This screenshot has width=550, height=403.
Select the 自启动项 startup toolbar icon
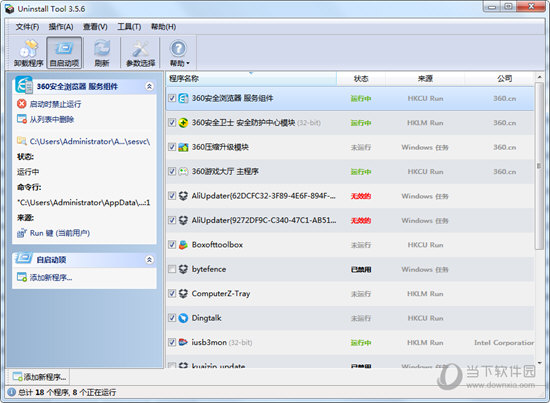coord(64,53)
